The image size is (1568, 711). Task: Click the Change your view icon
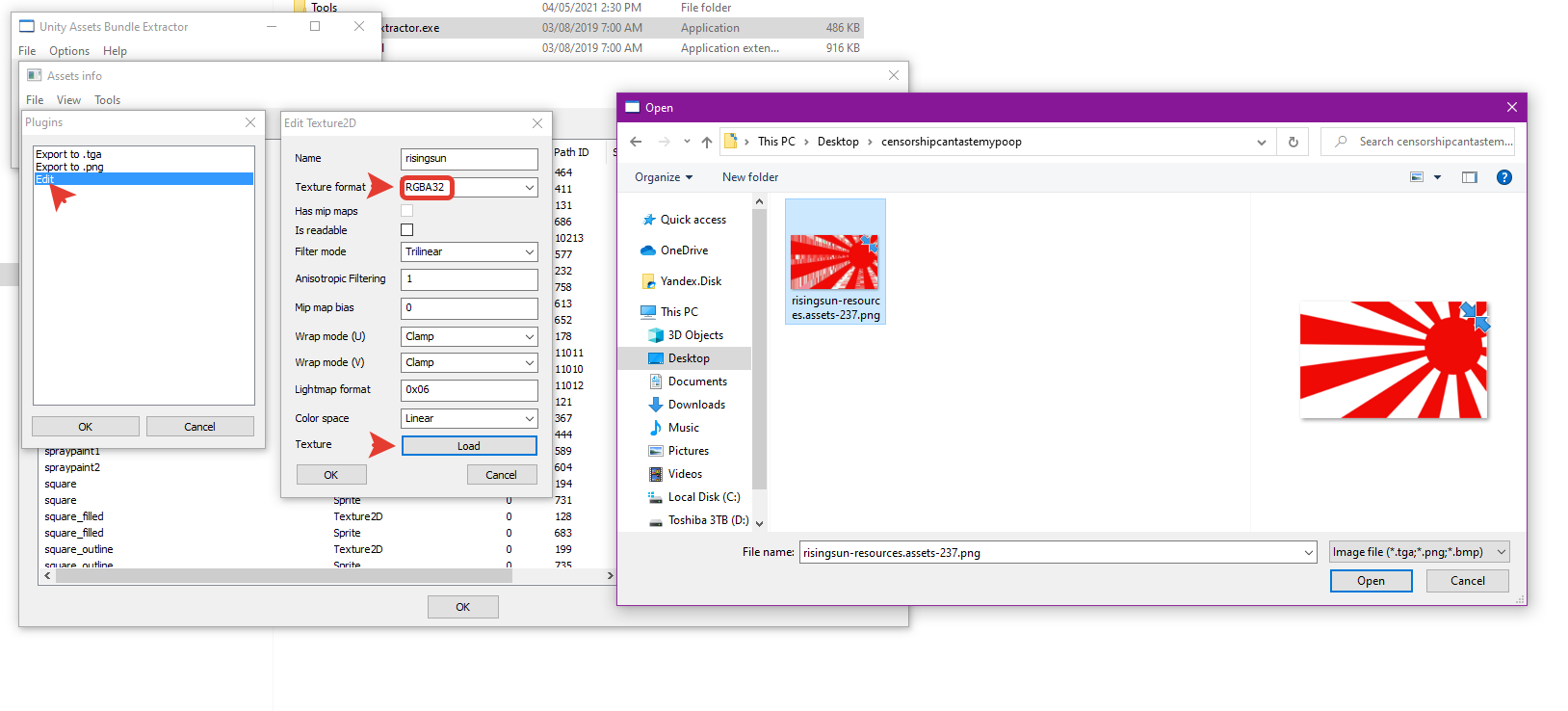[x=1417, y=177]
